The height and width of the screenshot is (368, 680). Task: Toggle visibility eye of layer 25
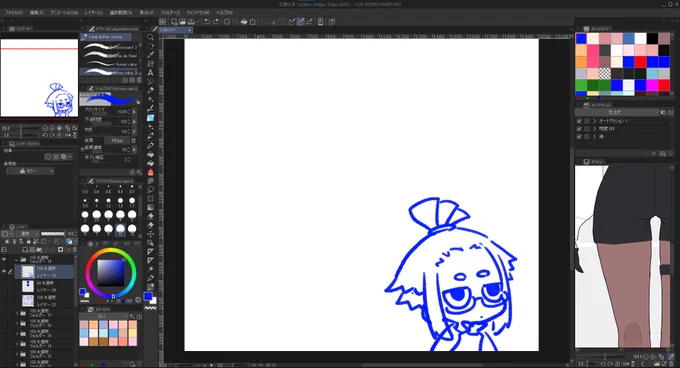click(4, 271)
